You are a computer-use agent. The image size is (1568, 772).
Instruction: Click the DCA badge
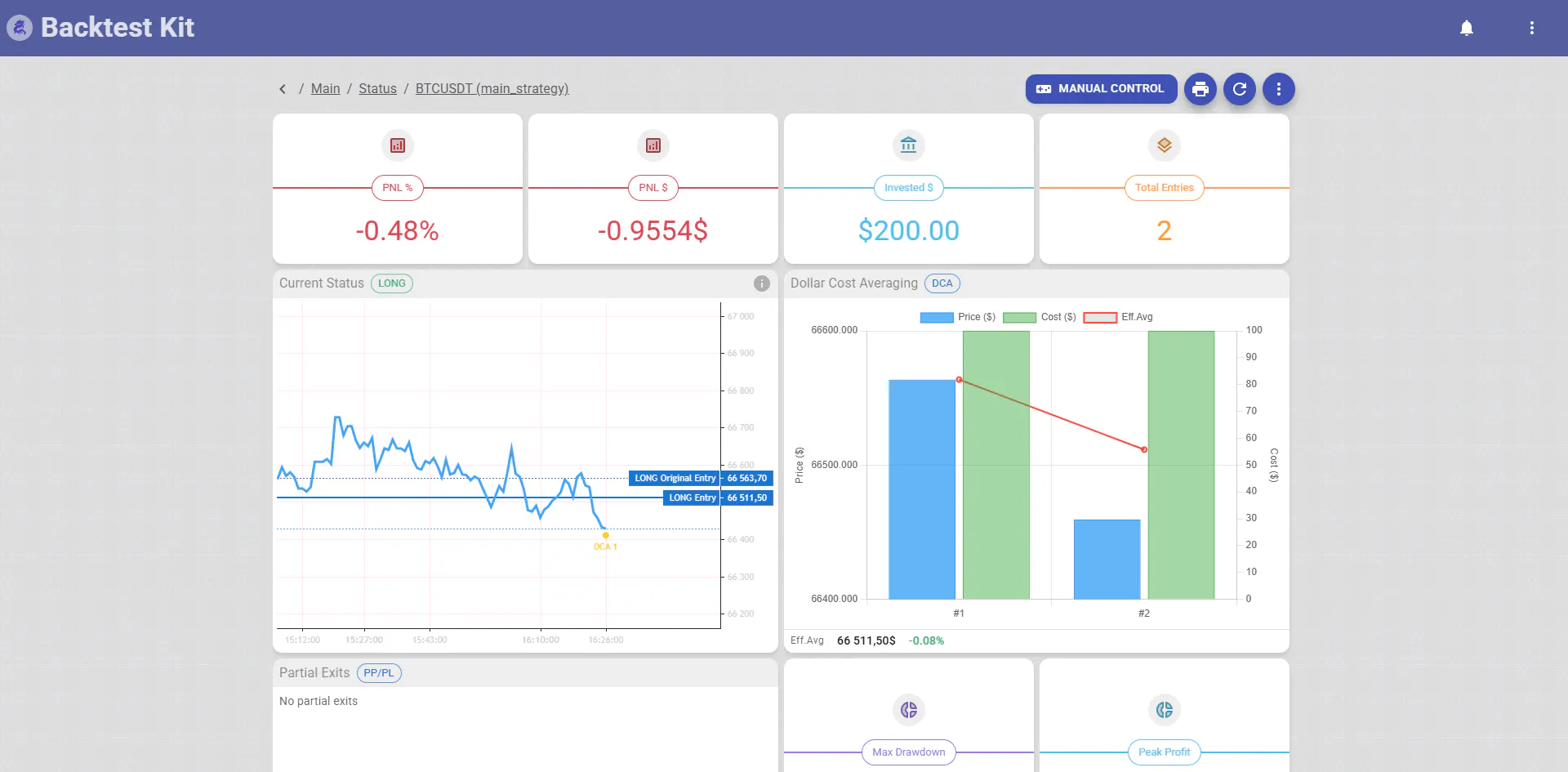(x=942, y=283)
